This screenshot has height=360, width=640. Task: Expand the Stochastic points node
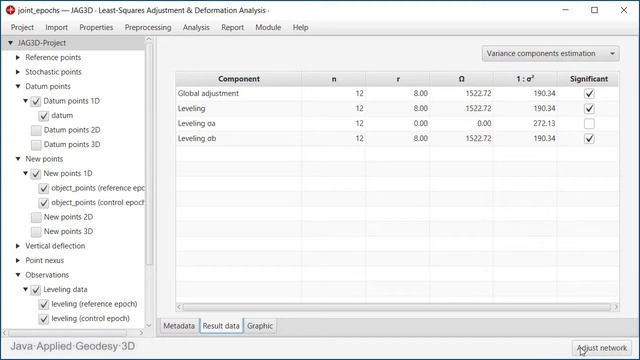pyautogui.click(x=18, y=72)
